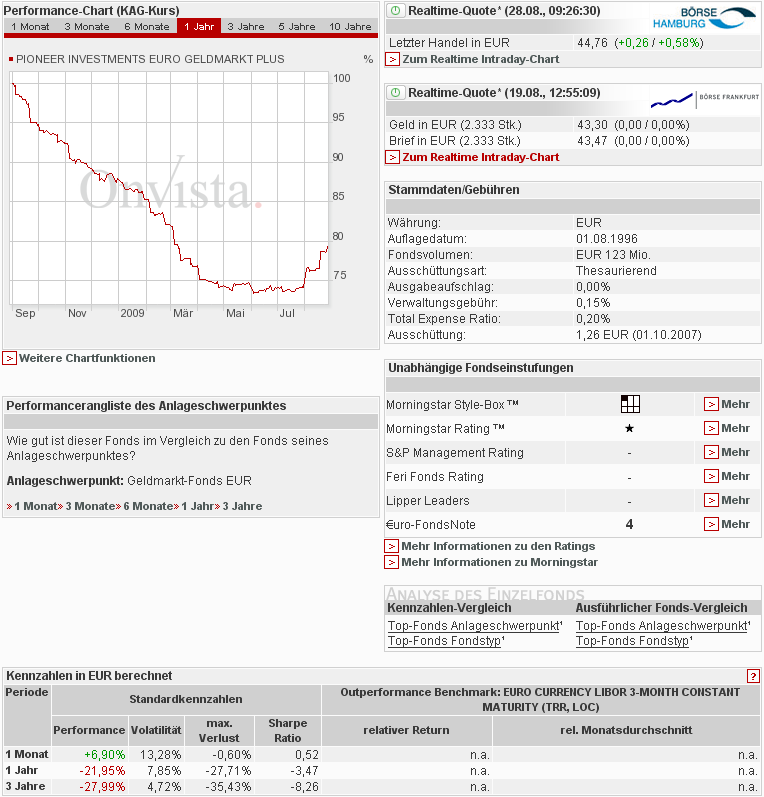Viewport: 764px width, 797px height.
Task: Click the 1 Jahr performance -21,95%
Action: click(102, 771)
